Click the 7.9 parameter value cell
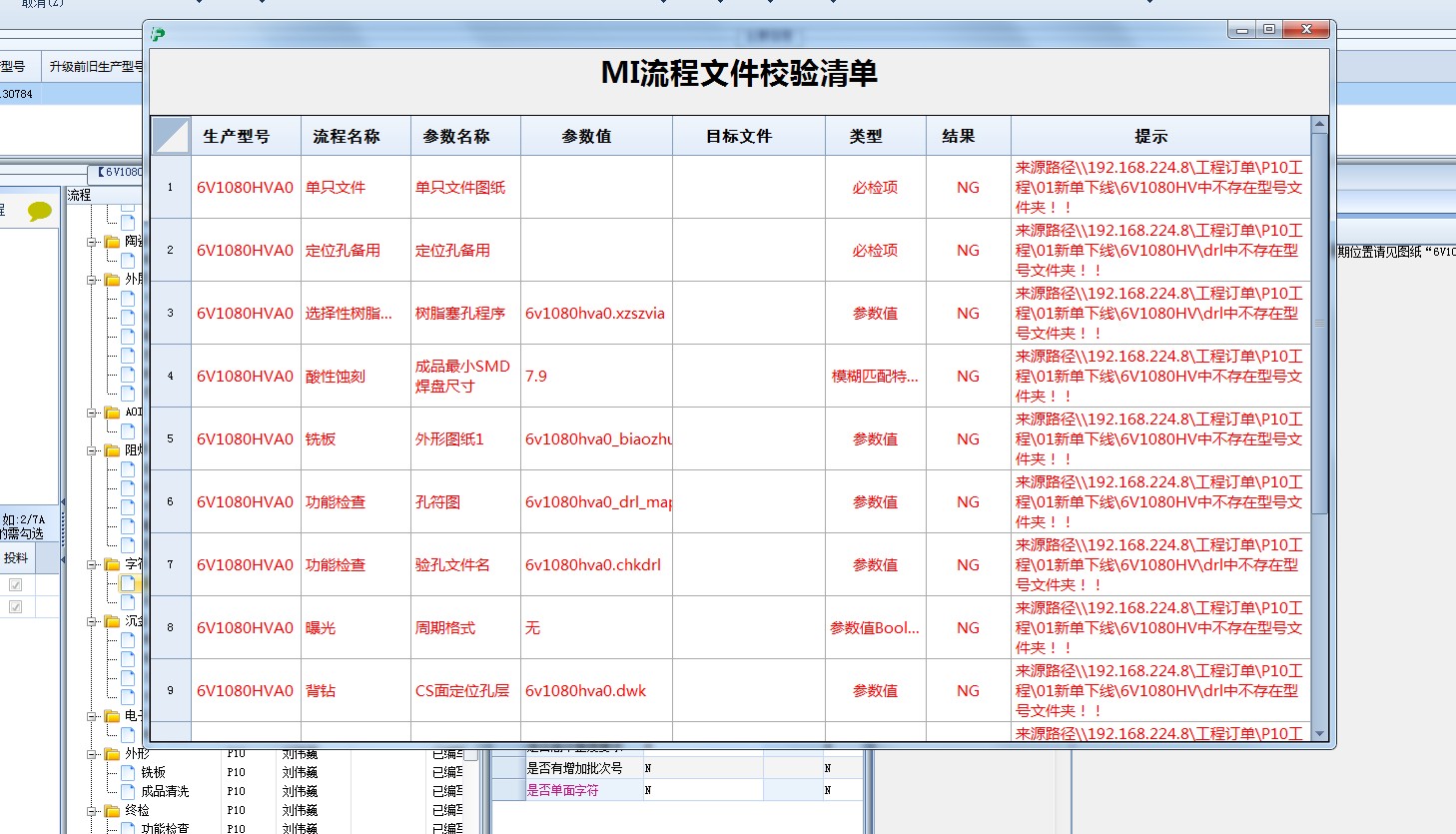Viewport: 1456px width, 834px height. tap(596, 376)
